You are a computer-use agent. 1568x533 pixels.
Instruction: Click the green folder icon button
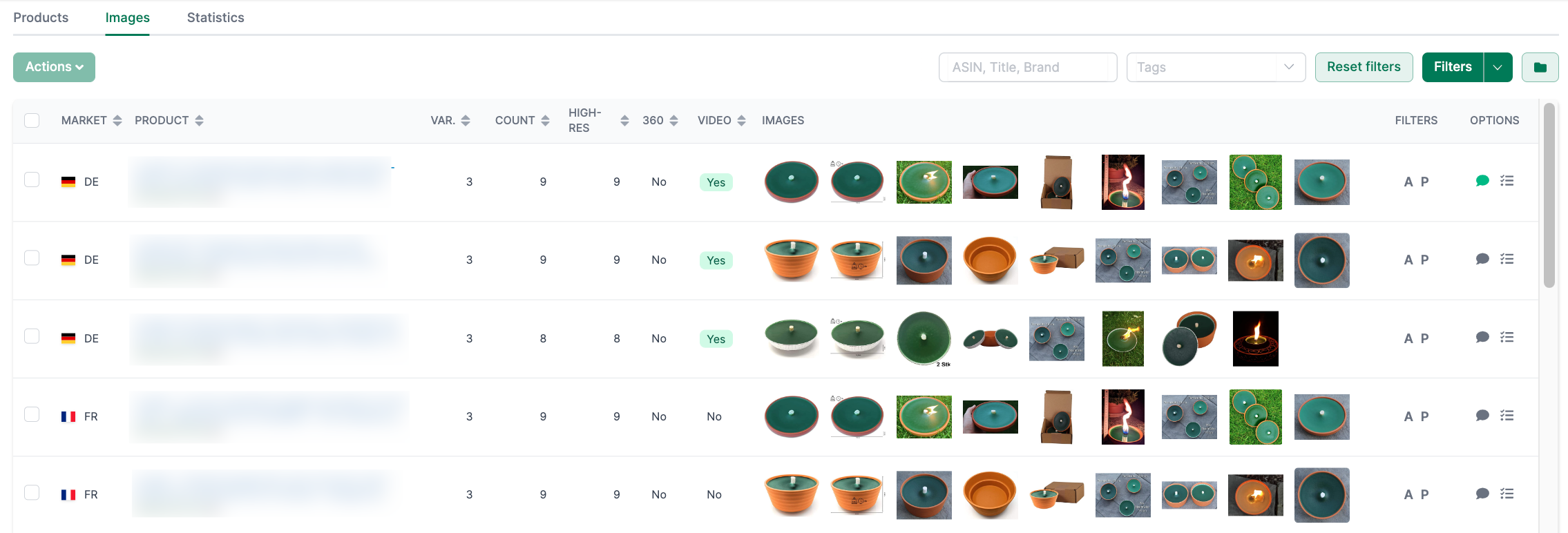[x=1540, y=67]
